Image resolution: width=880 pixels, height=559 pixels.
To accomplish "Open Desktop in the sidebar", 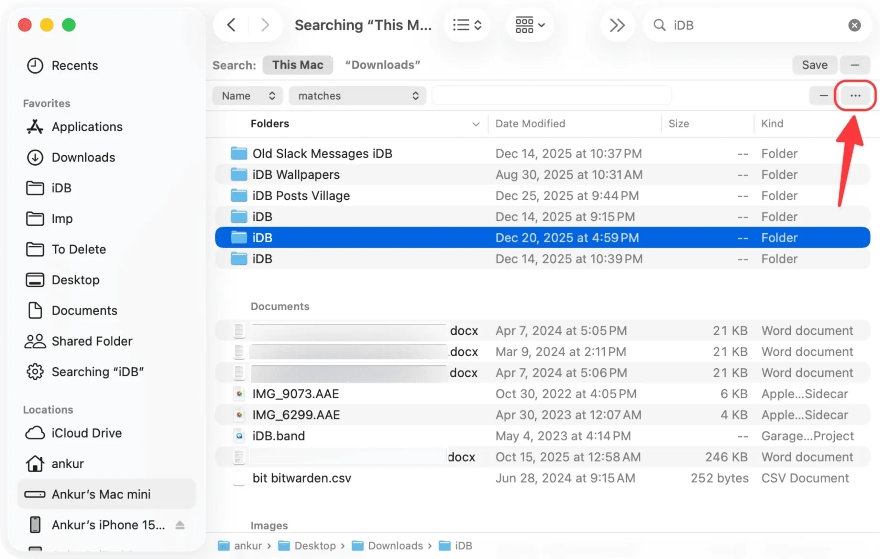I will pos(107,280).
